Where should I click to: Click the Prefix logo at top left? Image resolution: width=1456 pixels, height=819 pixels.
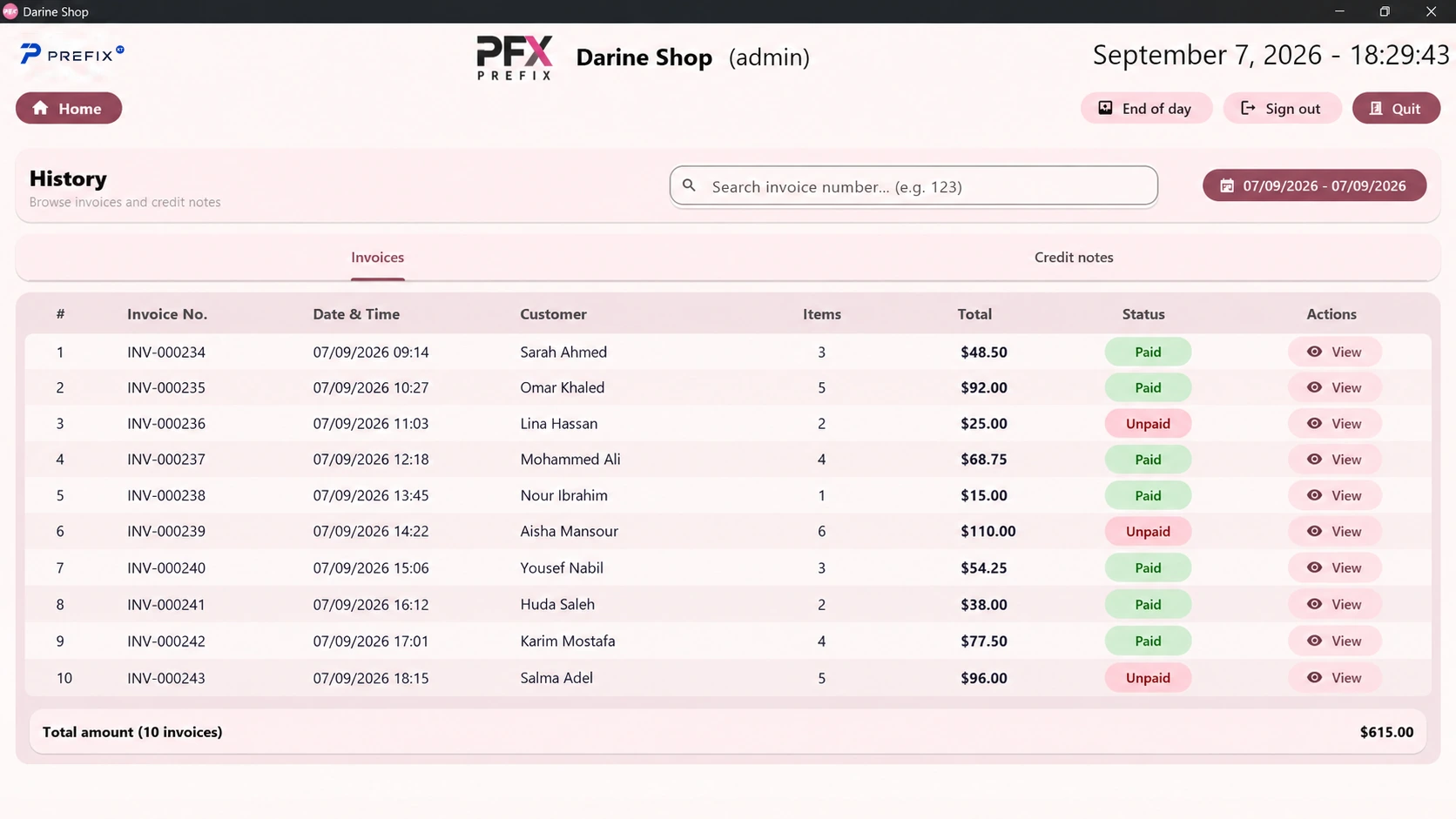point(72,54)
